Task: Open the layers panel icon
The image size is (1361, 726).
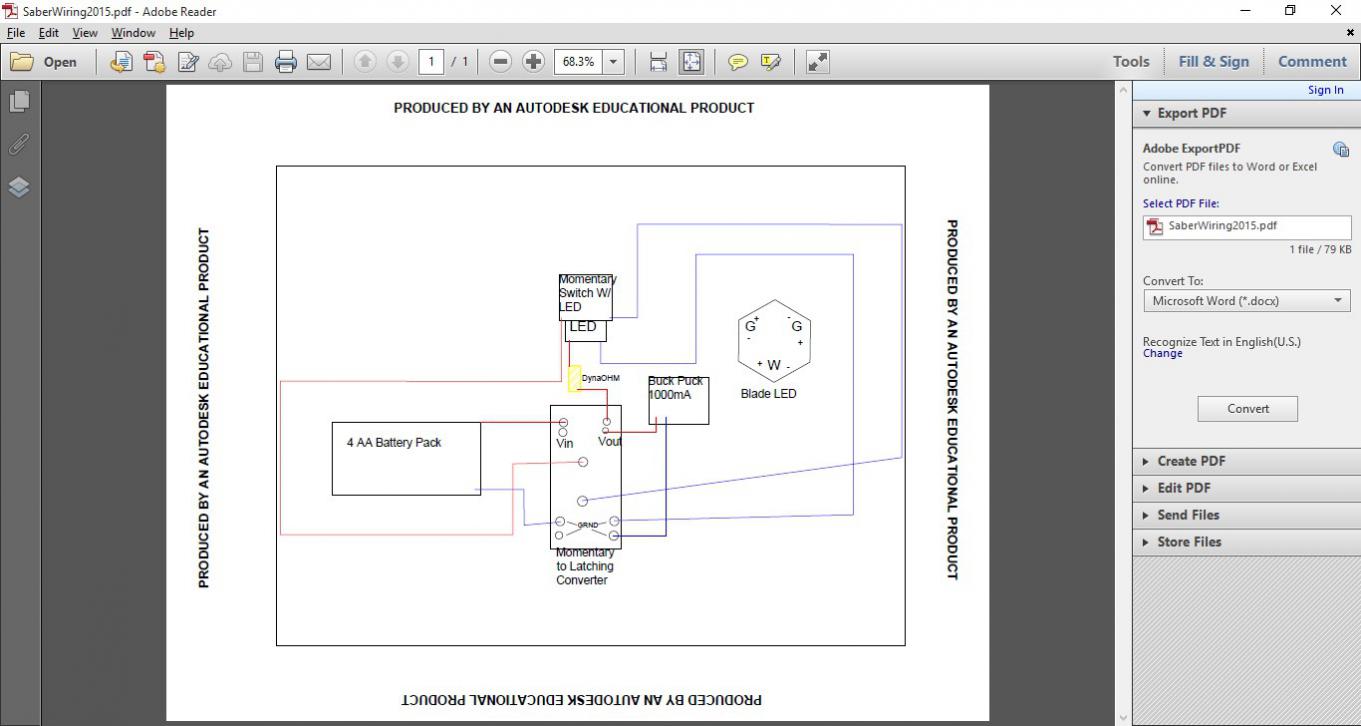Action: [x=19, y=187]
